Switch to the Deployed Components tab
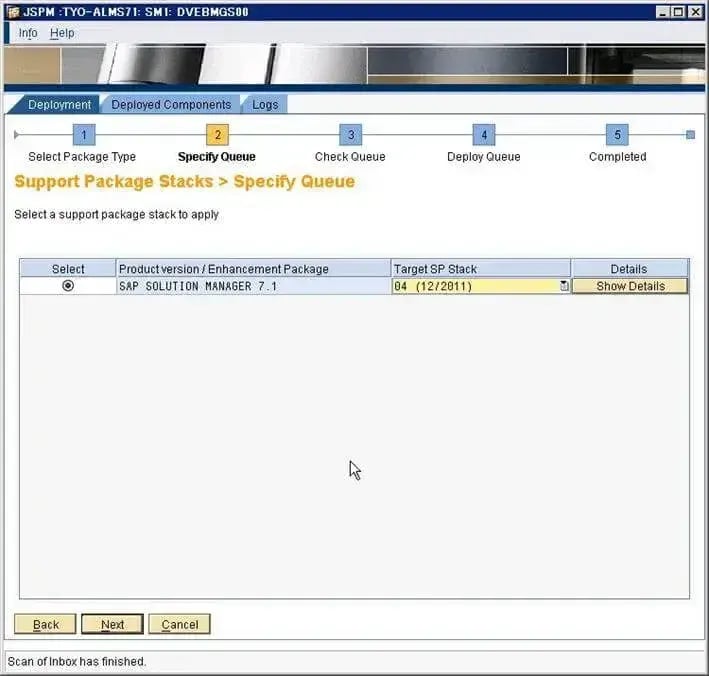 pos(171,104)
